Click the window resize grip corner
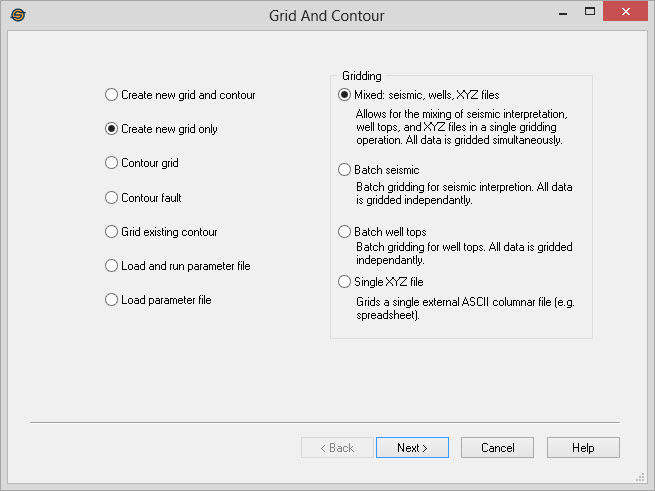This screenshot has height=491, width=655. [x=641, y=477]
